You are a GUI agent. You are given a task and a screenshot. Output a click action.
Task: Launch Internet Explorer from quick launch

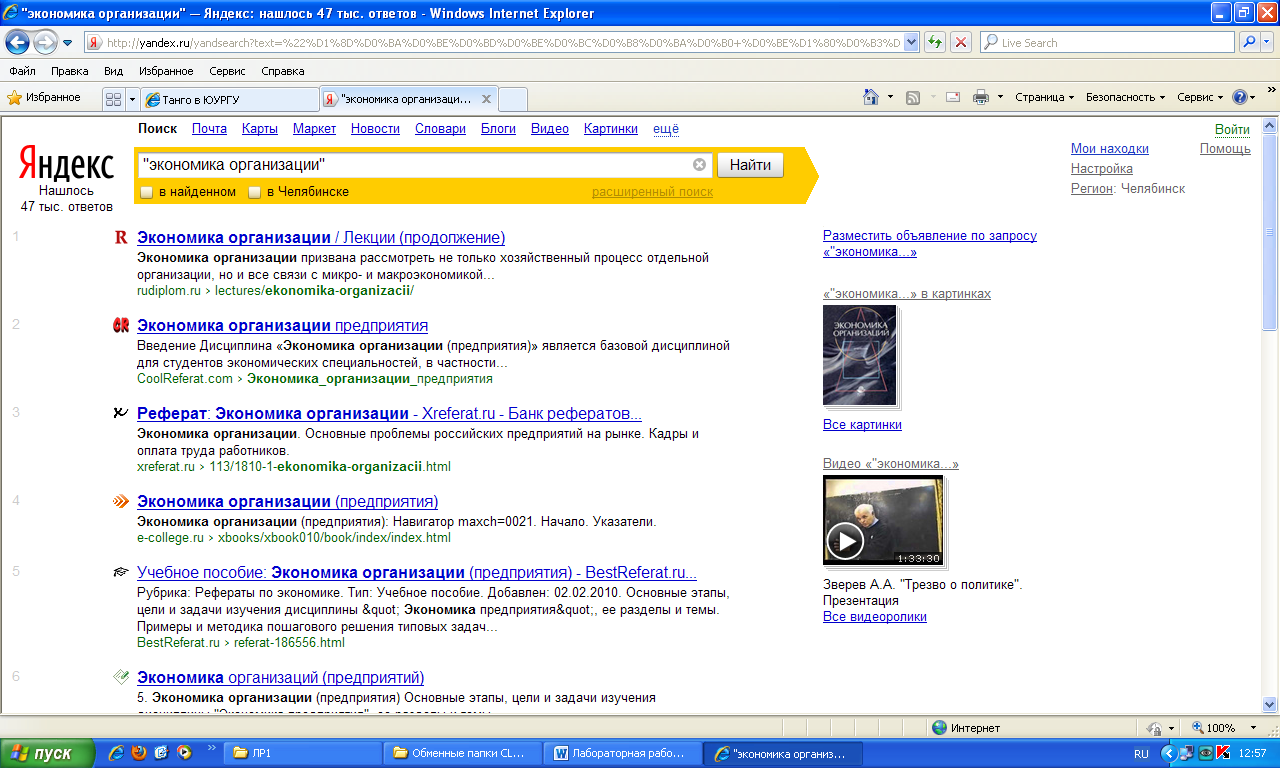tap(116, 753)
